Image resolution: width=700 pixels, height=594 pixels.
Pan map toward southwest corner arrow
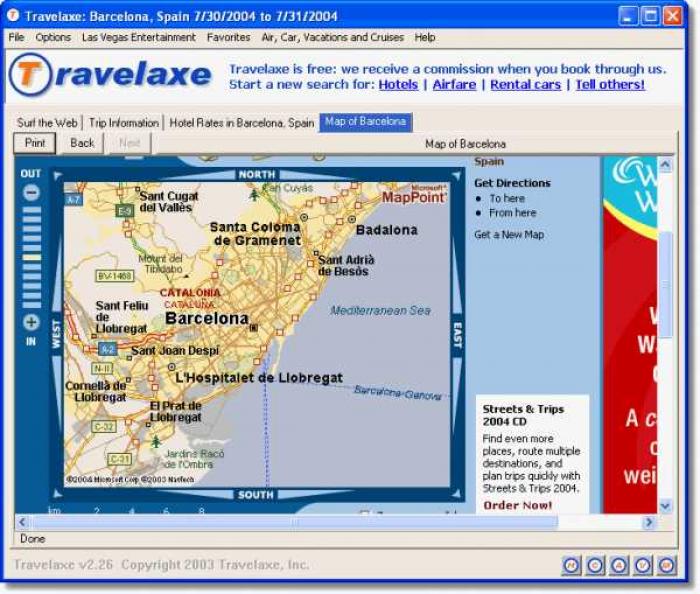[x=58, y=494]
